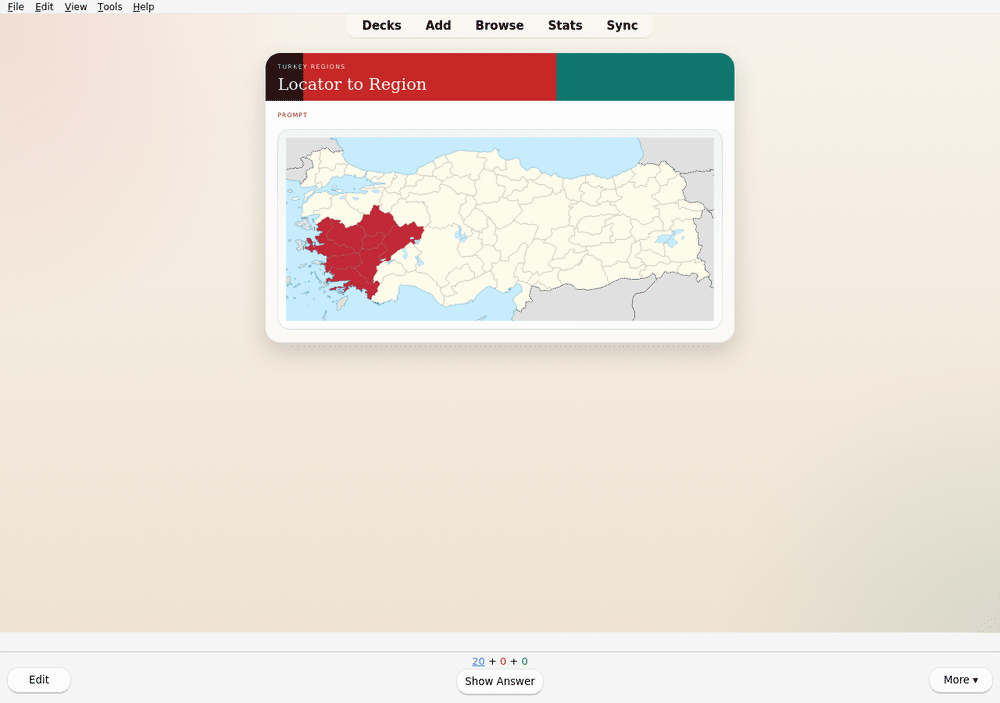Viewport: 1000px width, 703px height.
Task: Click the learning count red 0
Action: point(503,662)
